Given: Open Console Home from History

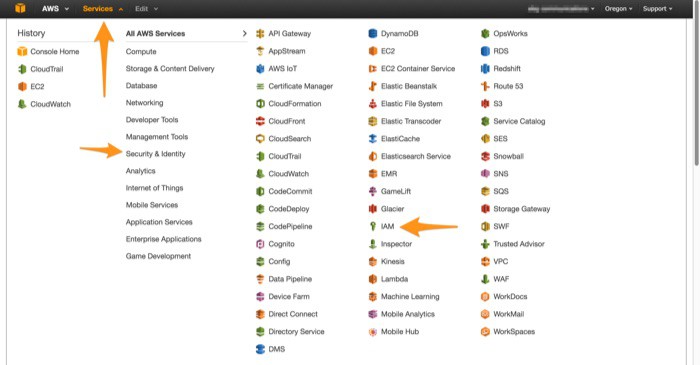Looking at the screenshot, I should (48, 51).
